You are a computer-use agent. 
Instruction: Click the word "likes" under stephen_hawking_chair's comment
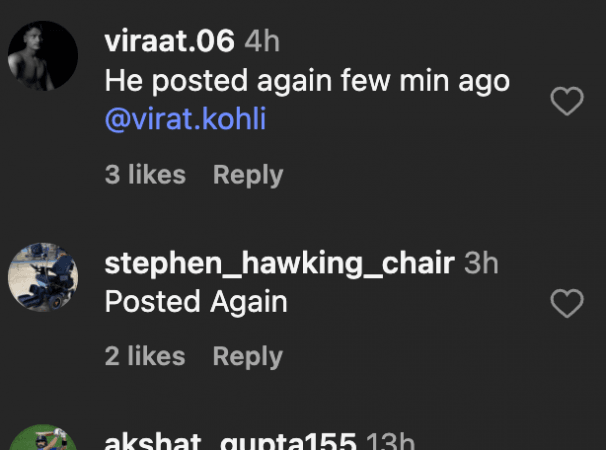155,356
